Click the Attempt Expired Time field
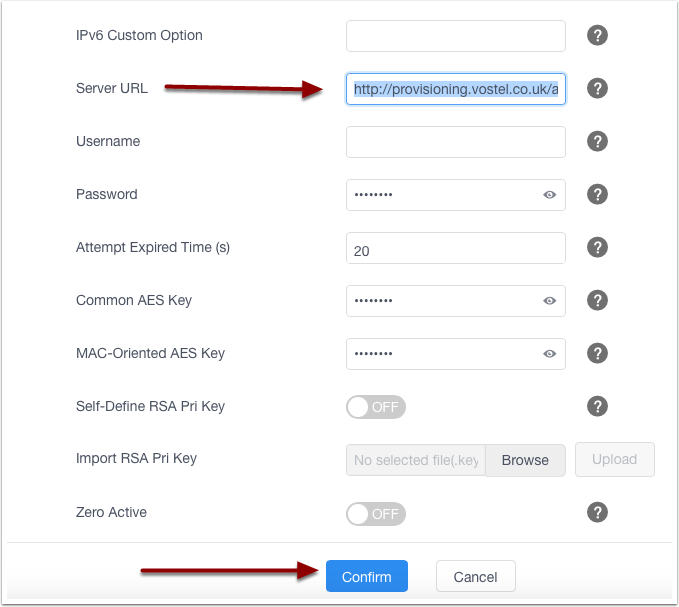This screenshot has height=607, width=679. (456, 248)
